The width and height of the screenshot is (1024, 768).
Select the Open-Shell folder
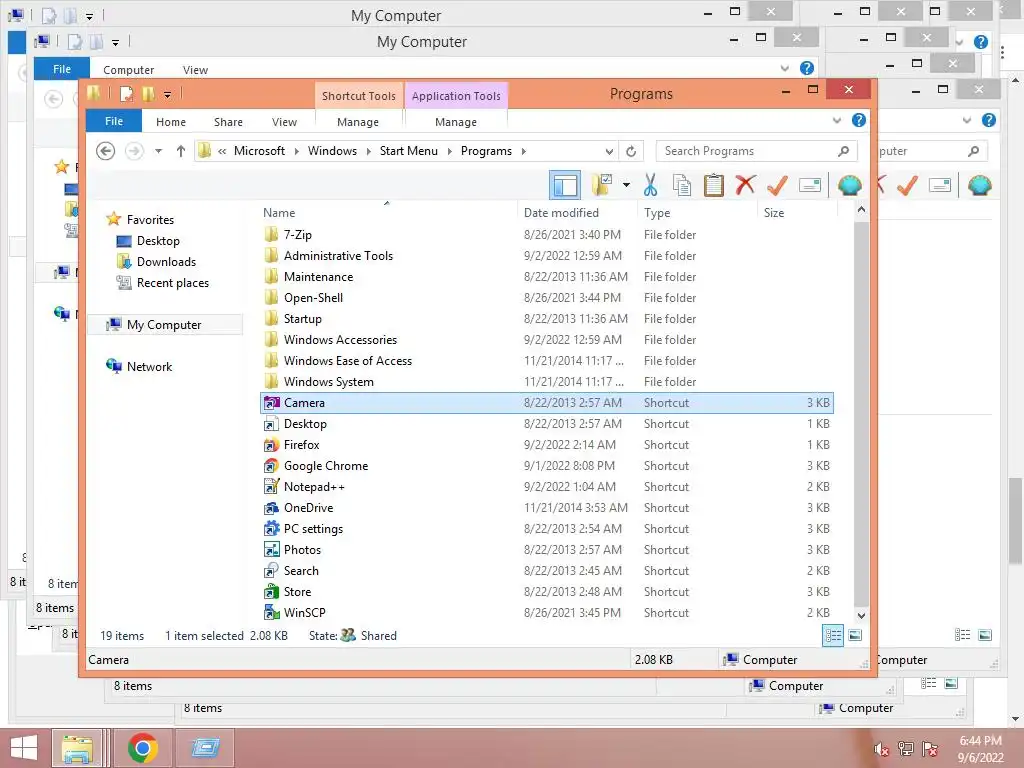coord(313,298)
